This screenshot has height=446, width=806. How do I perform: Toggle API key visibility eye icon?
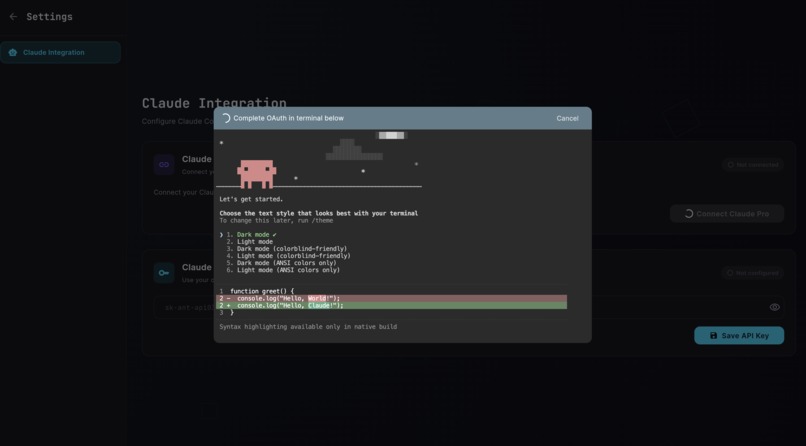[774, 307]
